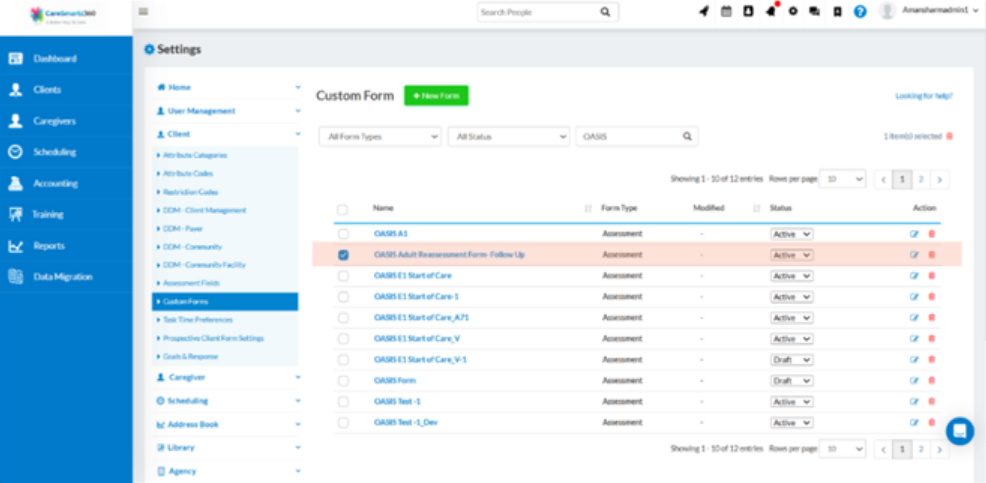
Task: Open the Amansharmadmin1 user menu
Action: coord(940,11)
